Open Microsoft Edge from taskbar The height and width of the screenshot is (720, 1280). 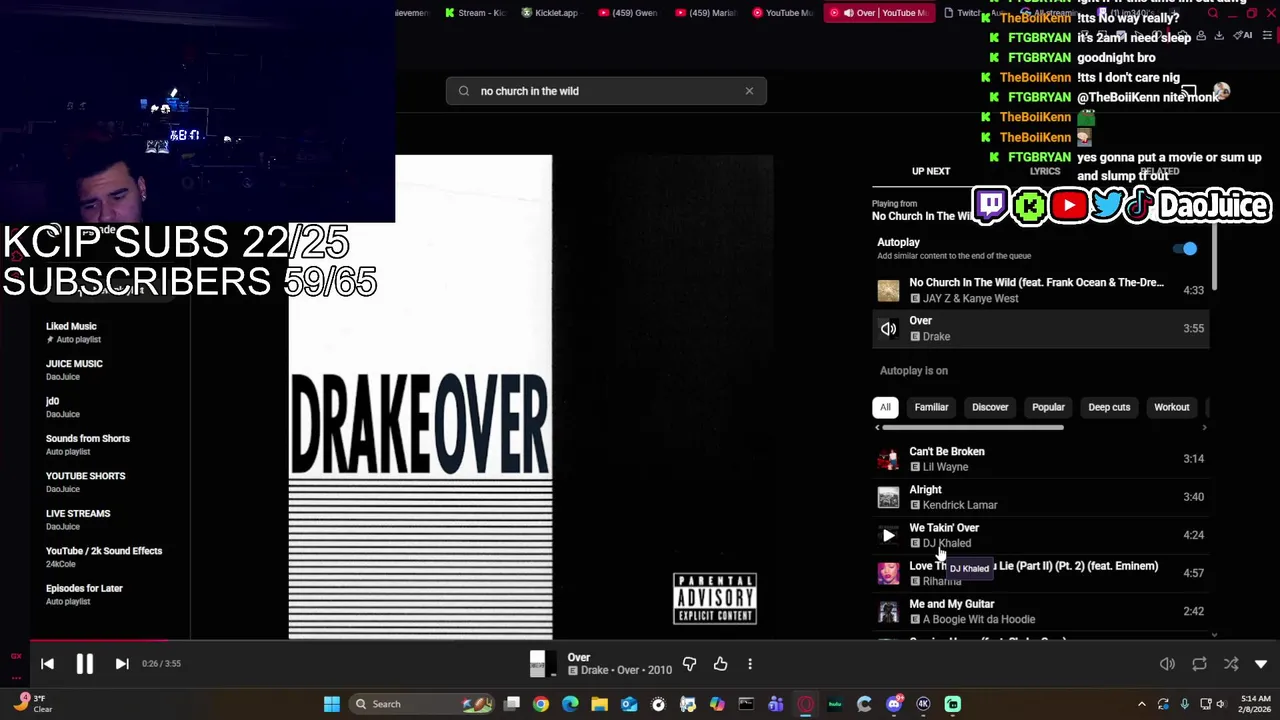(570, 704)
